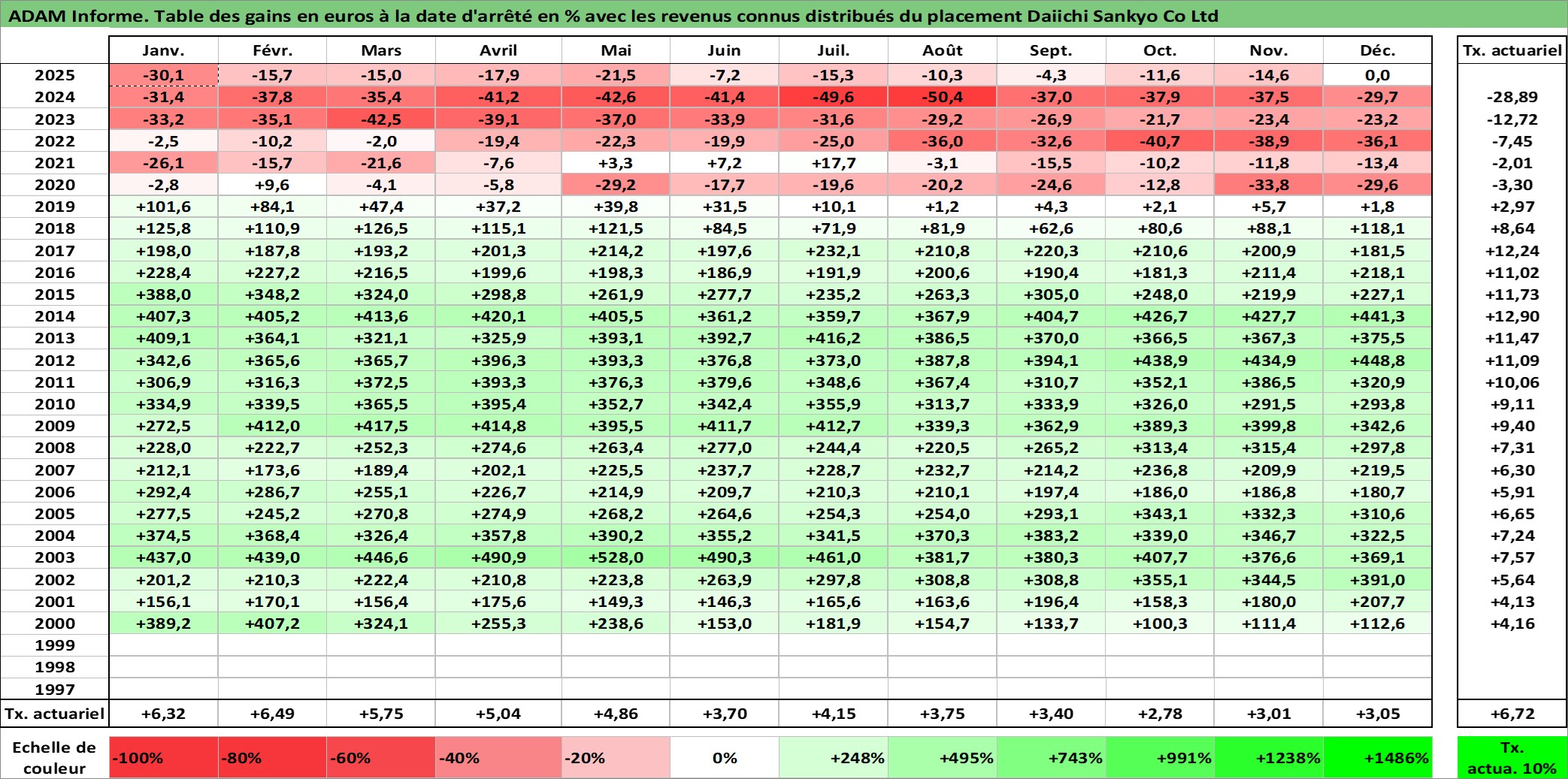
Task: Select the +17,7 cell for July 2021
Action: pos(834,163)
